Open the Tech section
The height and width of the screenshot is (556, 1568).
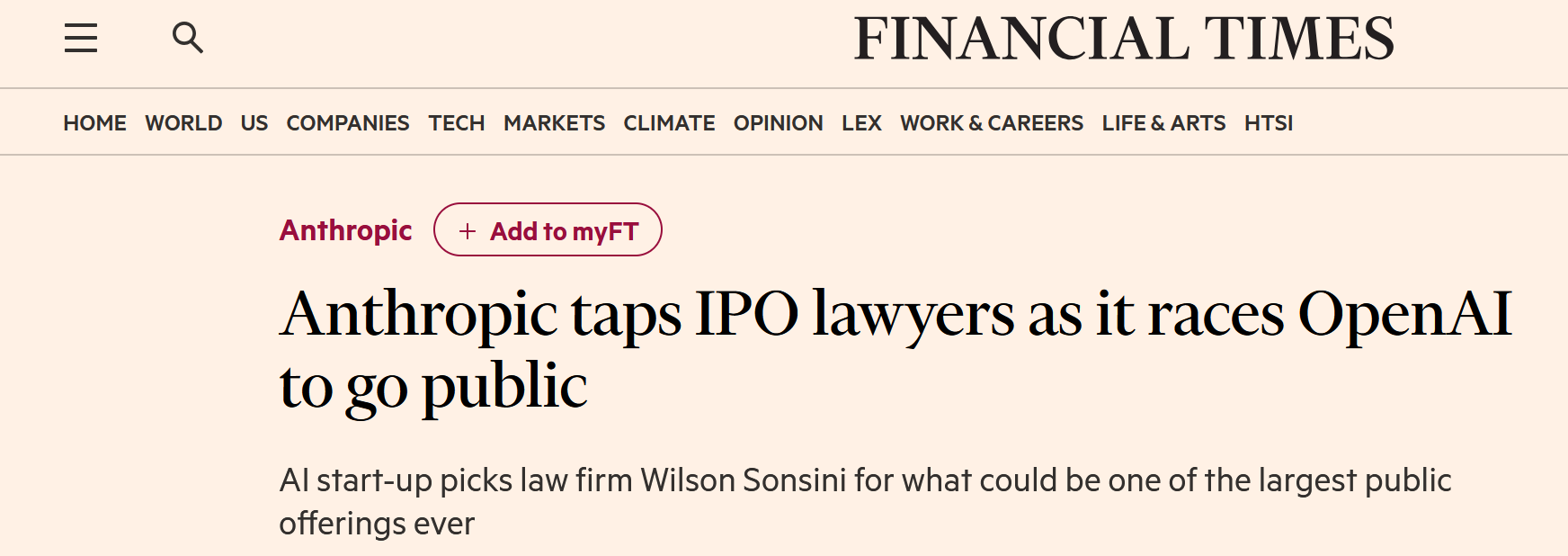(457, 123)
